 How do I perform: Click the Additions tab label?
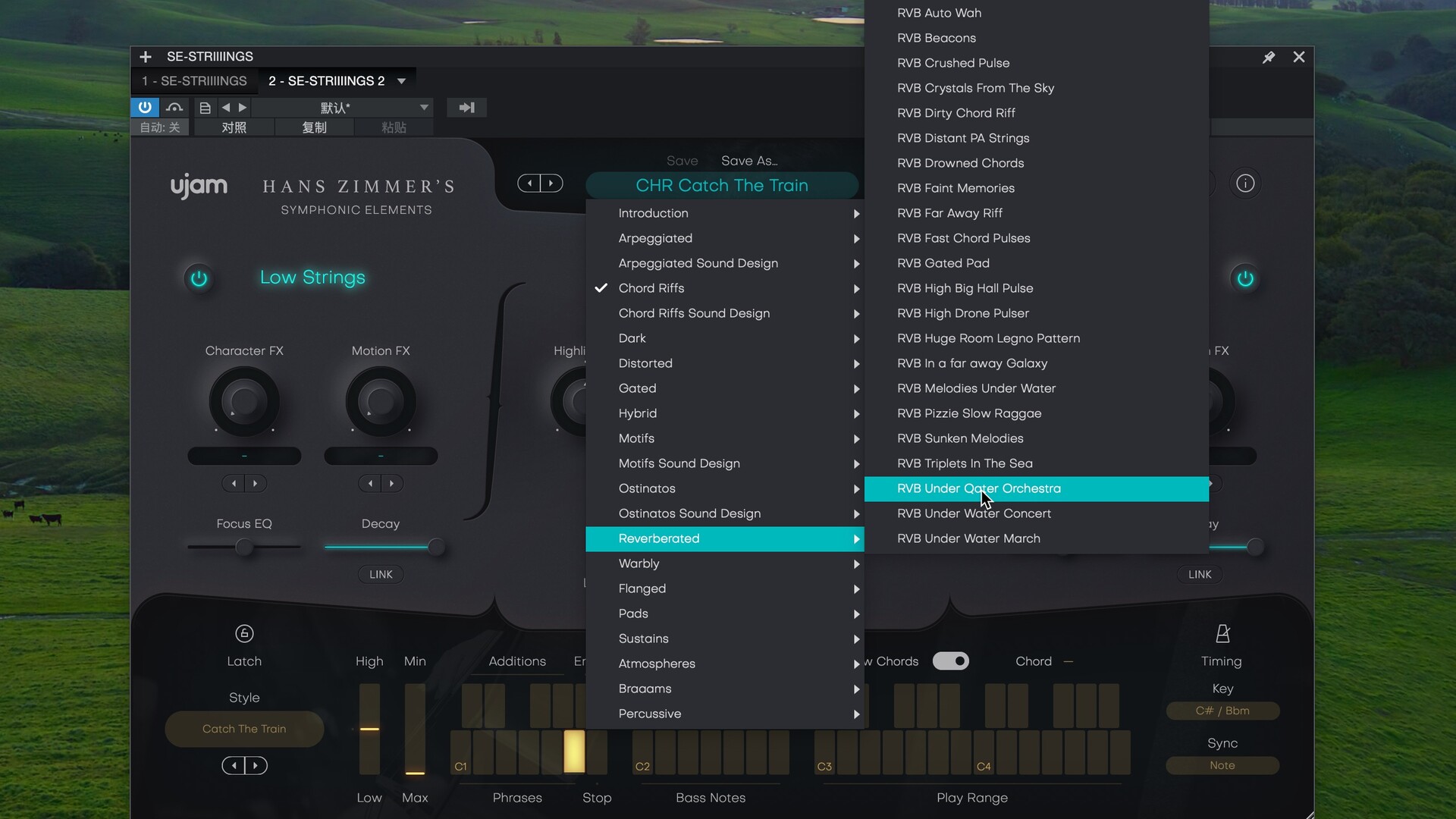pyautogui.click(x=517, y=662)
